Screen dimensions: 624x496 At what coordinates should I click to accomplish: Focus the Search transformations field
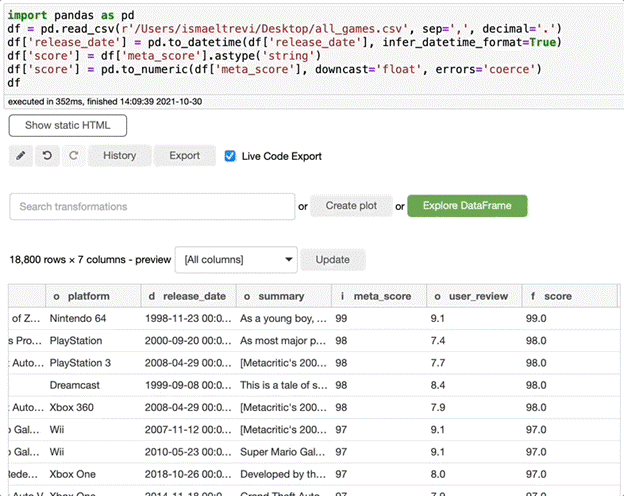pos(150,207)
